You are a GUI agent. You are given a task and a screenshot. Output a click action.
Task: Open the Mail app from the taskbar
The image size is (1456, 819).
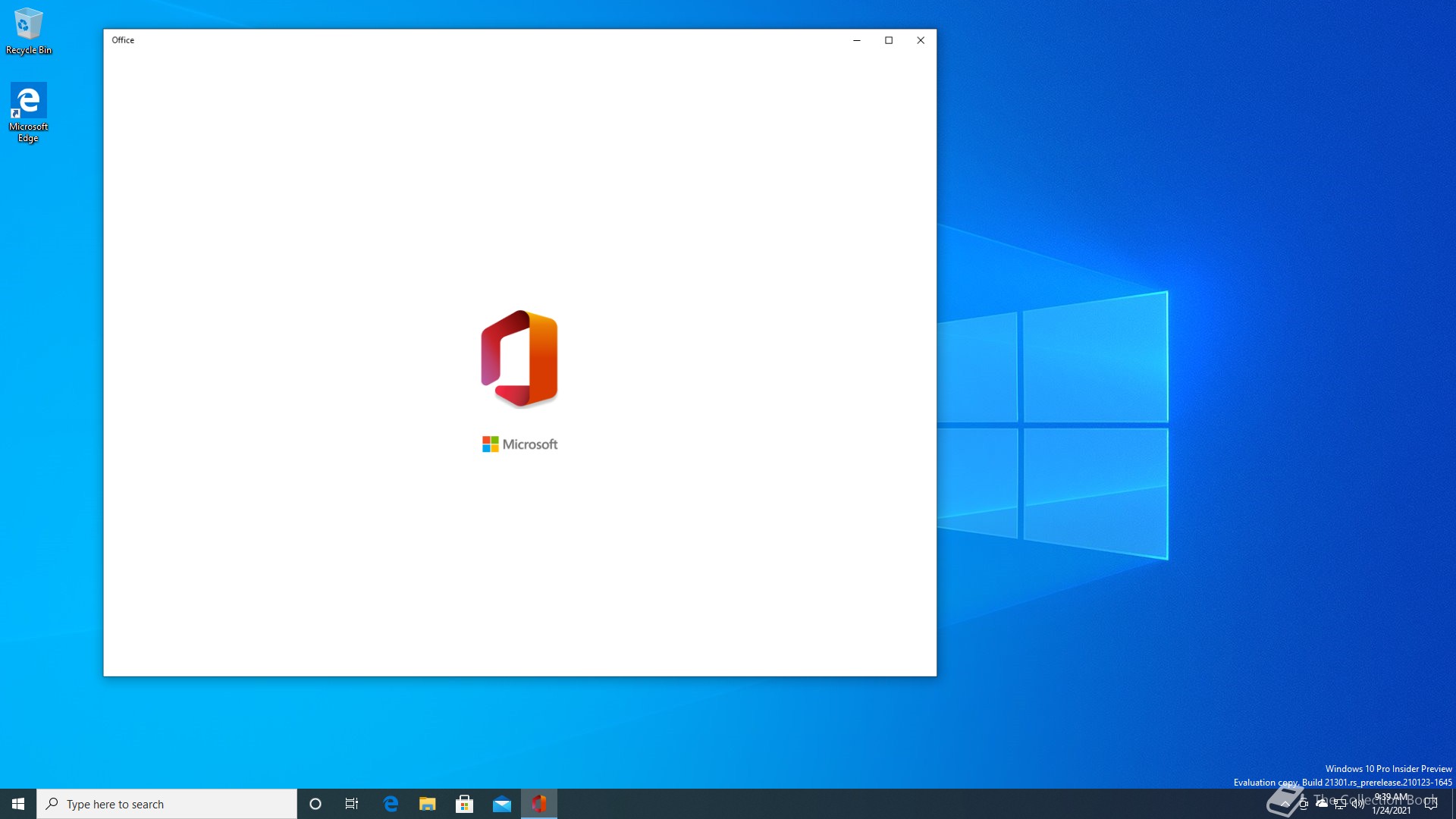click(x=502, y=804)
